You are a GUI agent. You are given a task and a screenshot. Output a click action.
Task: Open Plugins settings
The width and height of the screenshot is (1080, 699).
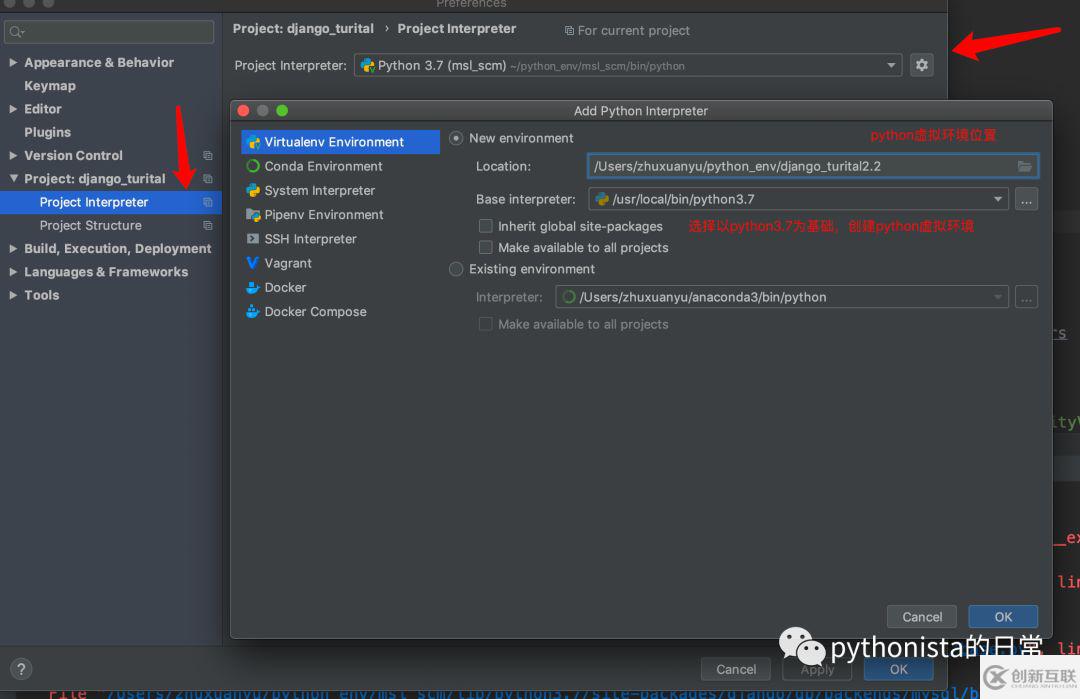coord(47,132)
